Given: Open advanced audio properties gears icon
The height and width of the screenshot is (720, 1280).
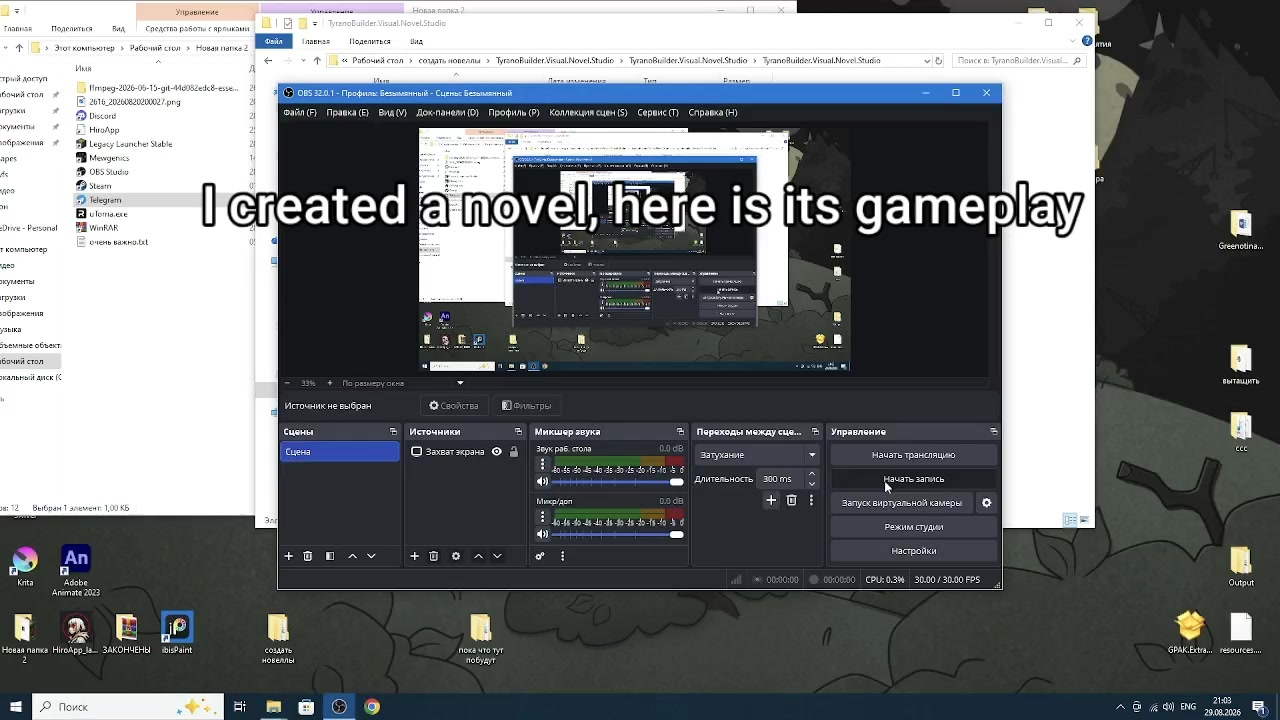Looking at the screenshot, I should 540,556.
